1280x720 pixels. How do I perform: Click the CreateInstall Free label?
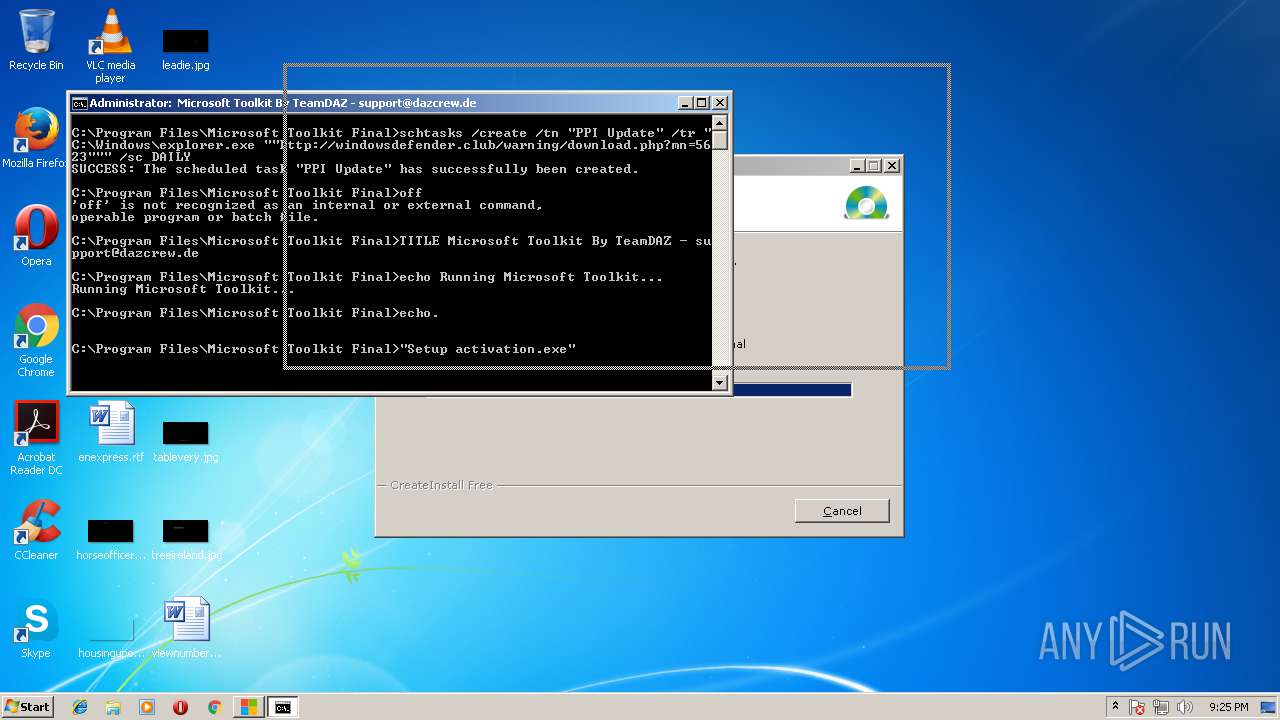(x=441, y=485)
